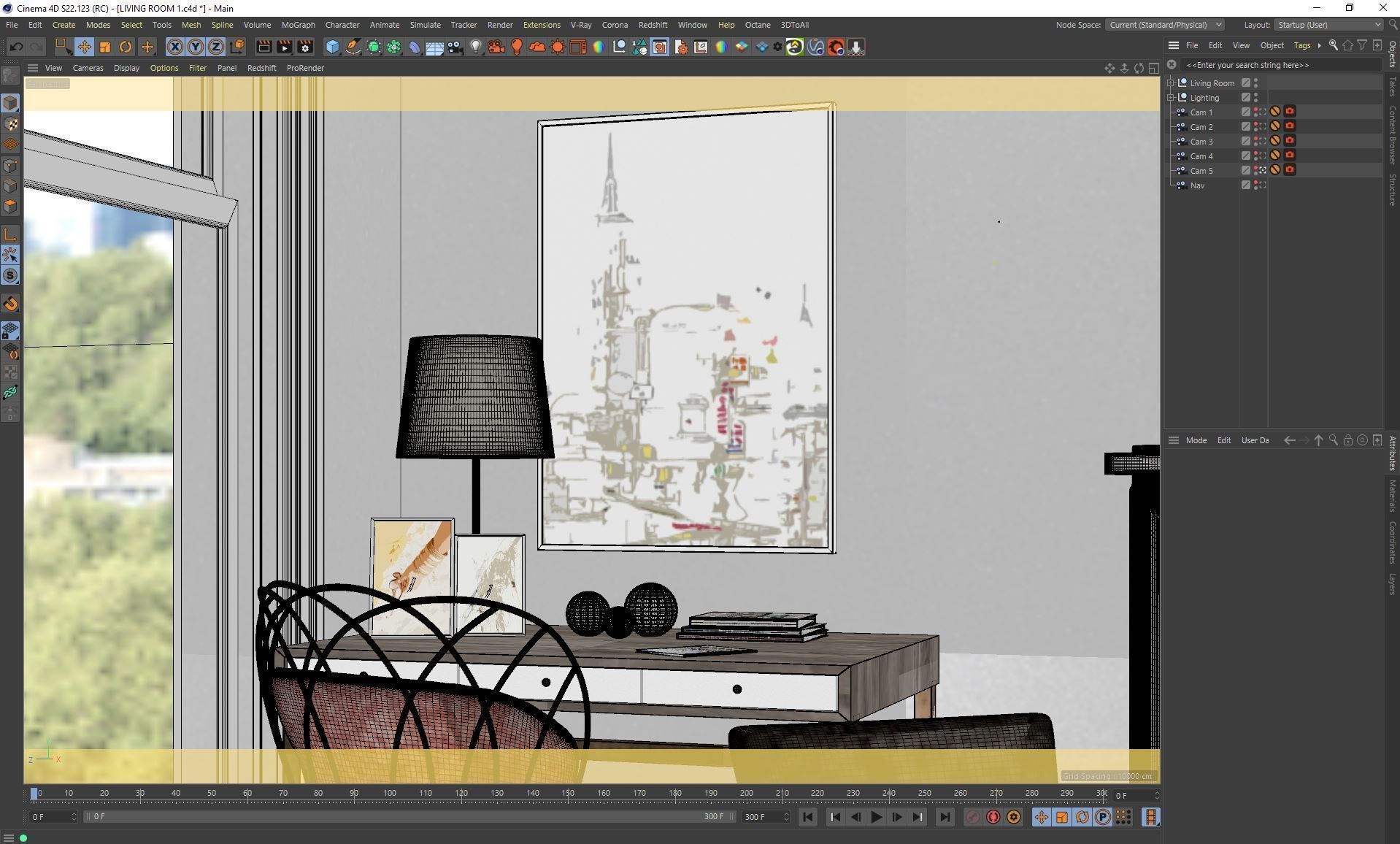Click the orange sun light icon
This screenshot has height=844, width=1400.
pos(558,47)
